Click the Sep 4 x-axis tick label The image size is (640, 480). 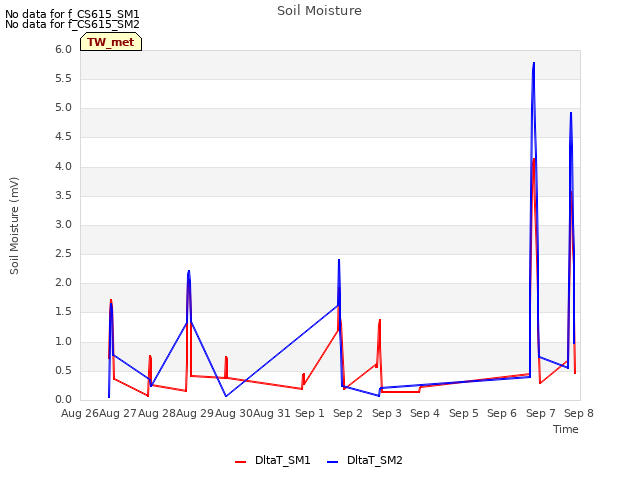pyautogui.click(x=425, y=413)
